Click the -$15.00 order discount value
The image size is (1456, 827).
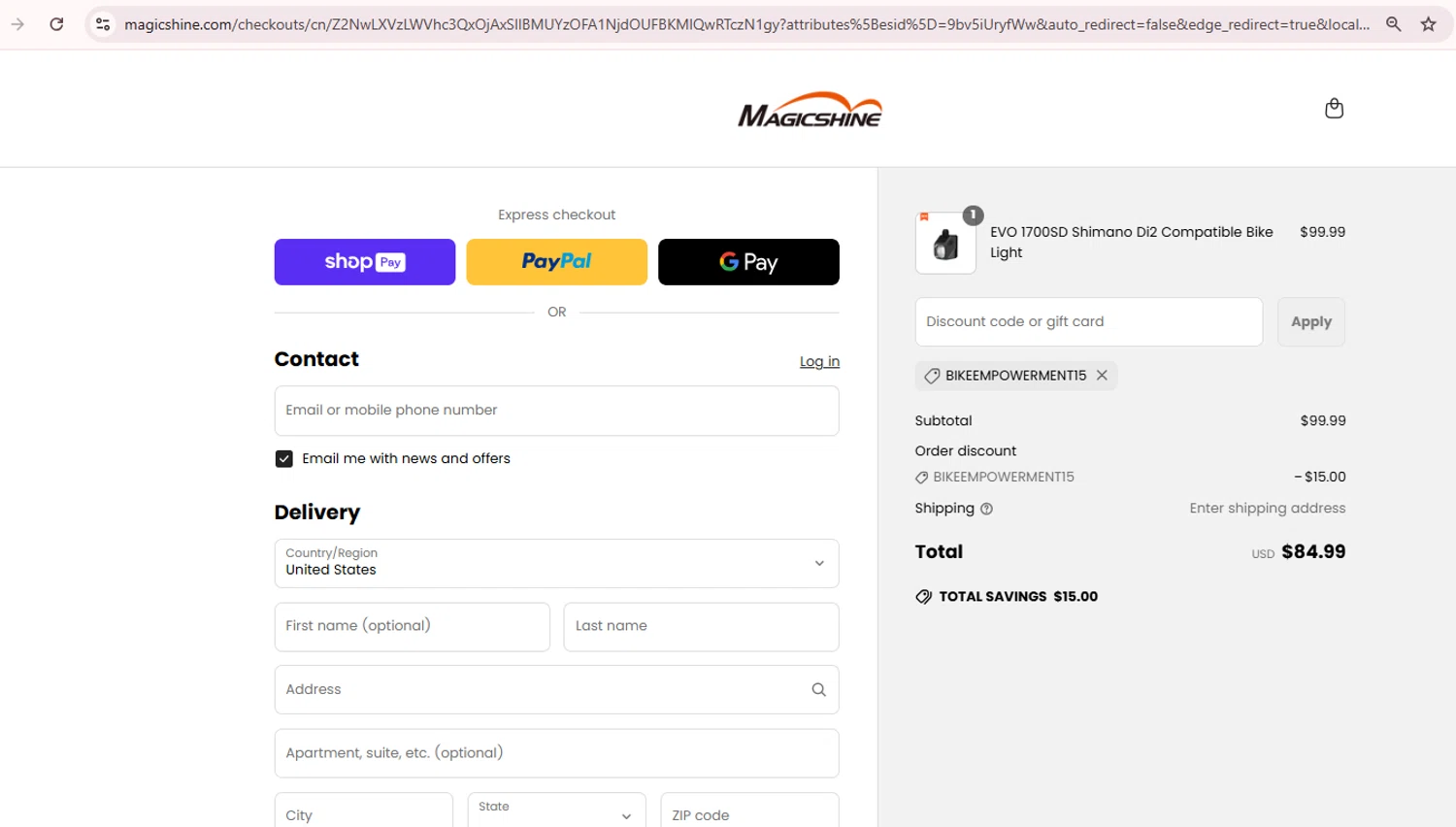pyautogui.click(x=1320, y=477)
